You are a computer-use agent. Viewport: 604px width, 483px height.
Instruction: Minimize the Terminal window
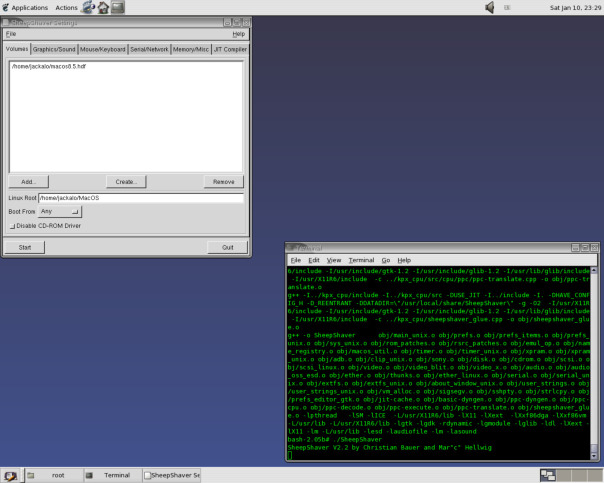pyautogui.click(x=575, y=248)
